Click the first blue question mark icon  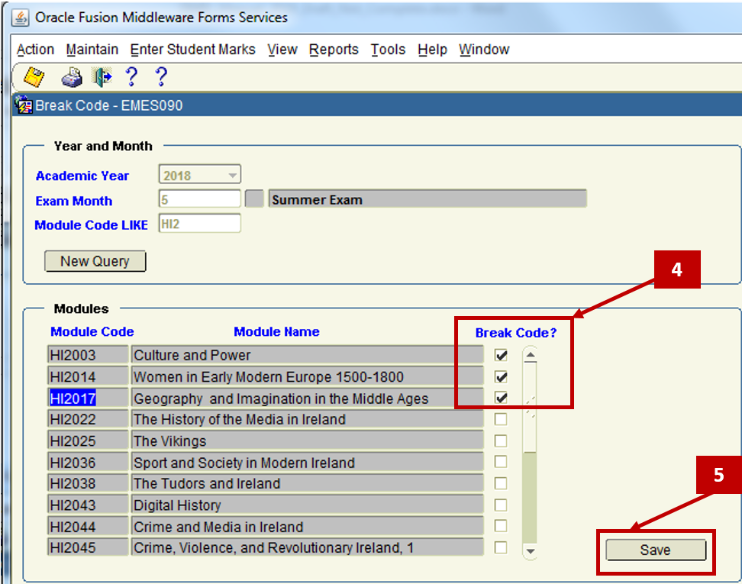pyautogui.click(x=130, y=77)
